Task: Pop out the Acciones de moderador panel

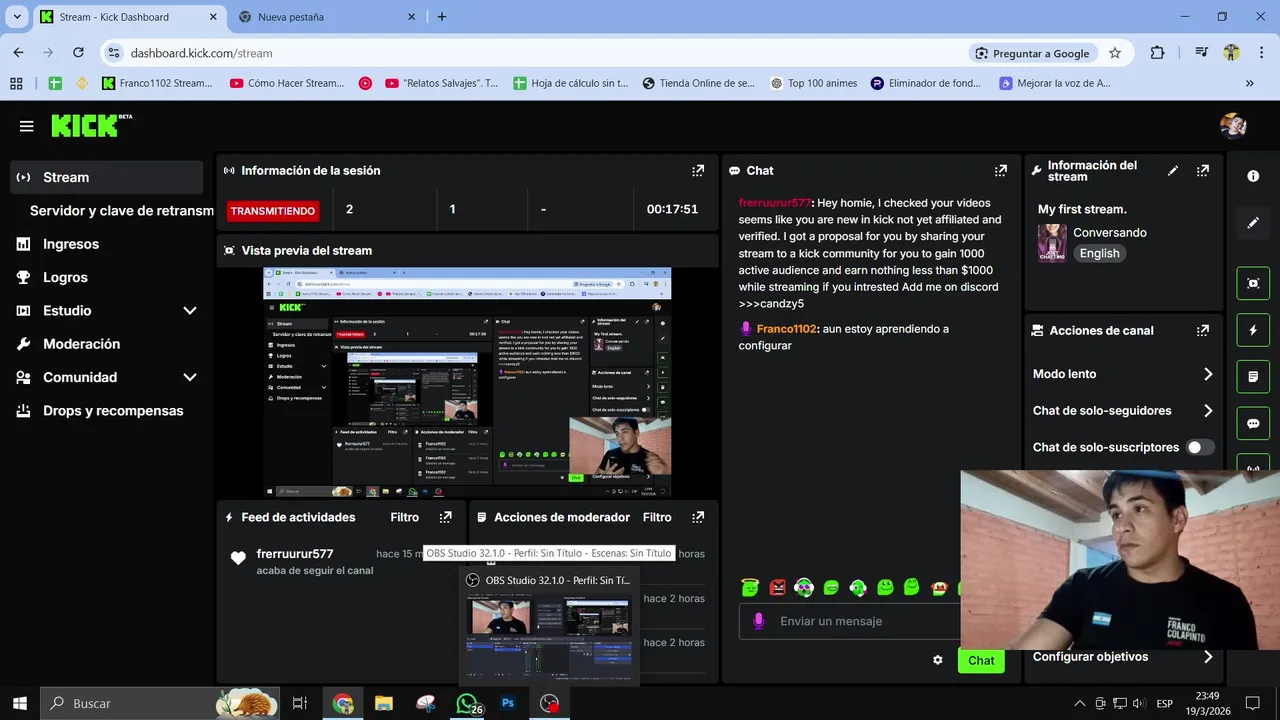Action: pos(698,517)
